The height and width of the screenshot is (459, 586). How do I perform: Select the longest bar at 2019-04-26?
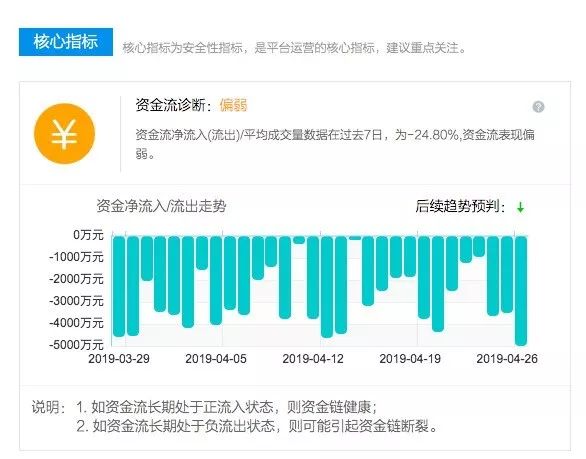click(521, 290)
